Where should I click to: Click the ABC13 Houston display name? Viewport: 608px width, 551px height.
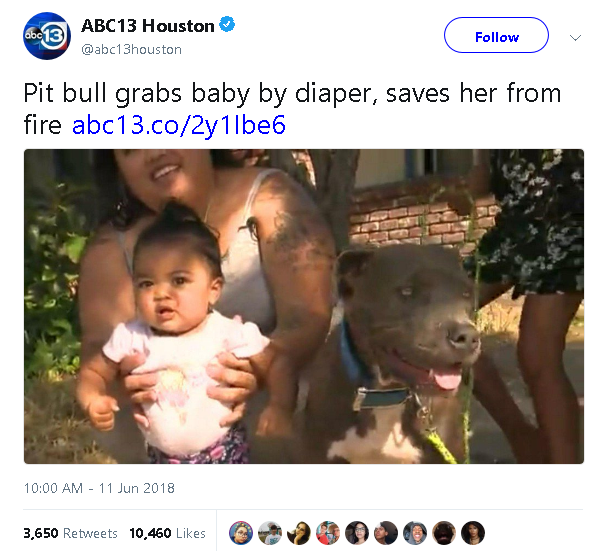[x=147, y=26]
